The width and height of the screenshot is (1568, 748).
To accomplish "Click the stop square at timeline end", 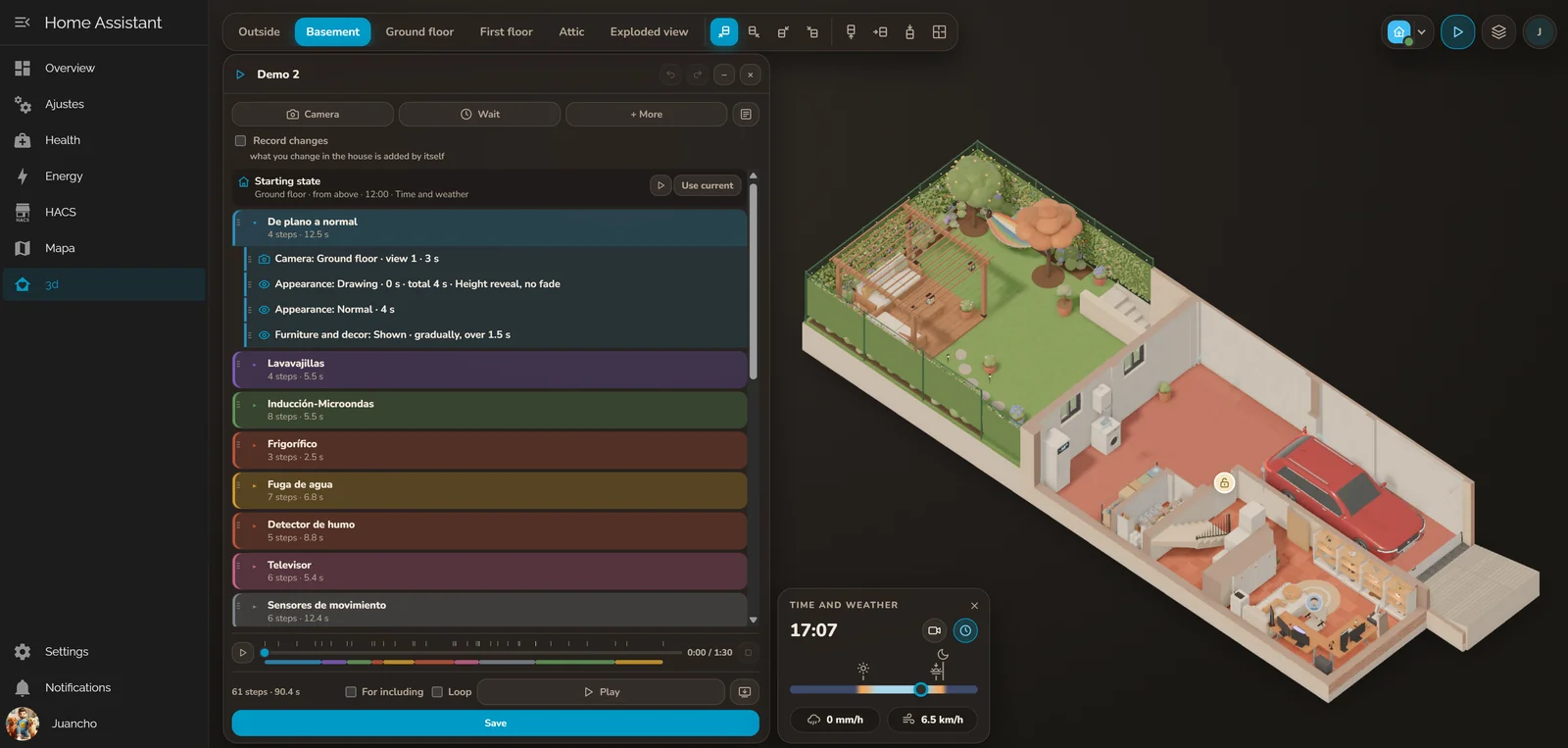I will click(749, 652).
